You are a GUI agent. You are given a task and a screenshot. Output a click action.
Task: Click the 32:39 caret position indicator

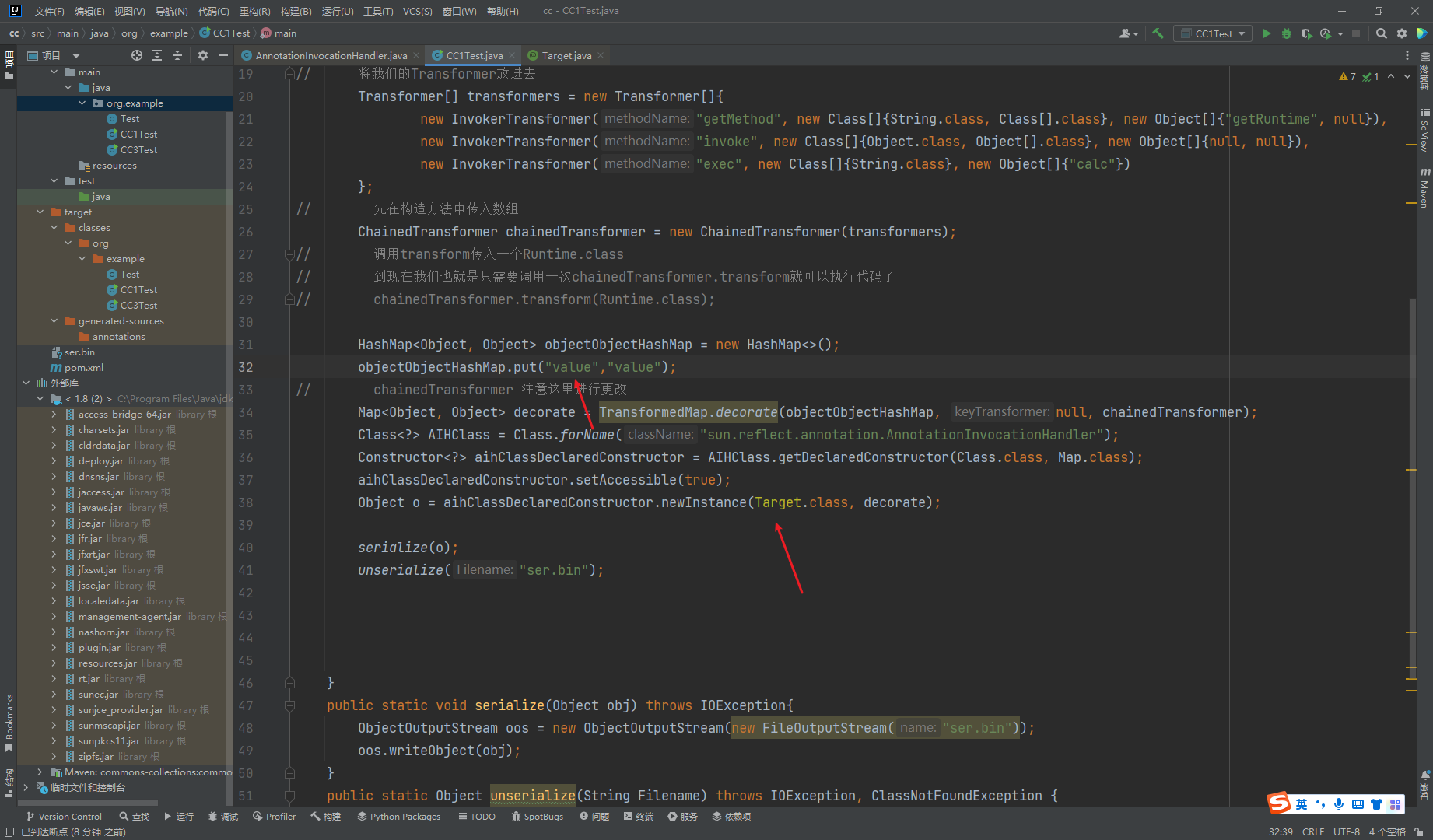[1281, 832]
